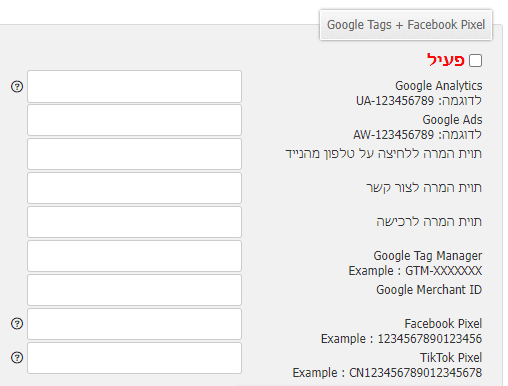Image resolution: width=508 pixels, height=386 pixels.
Task: Focus the תוית המרה לצור קשר field
Action: coord(134,188)
